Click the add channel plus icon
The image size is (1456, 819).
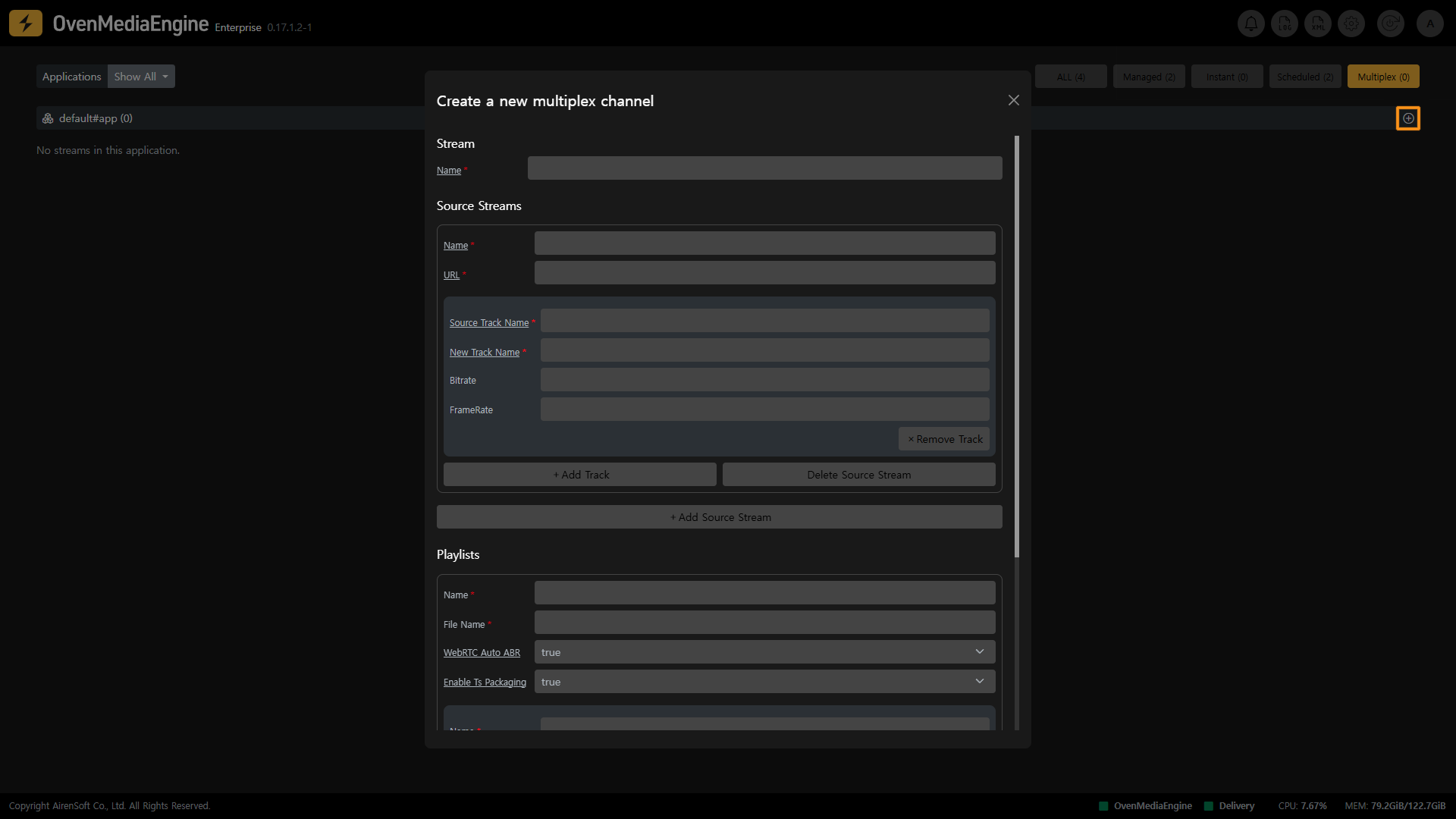click(x=1408, y=118)
